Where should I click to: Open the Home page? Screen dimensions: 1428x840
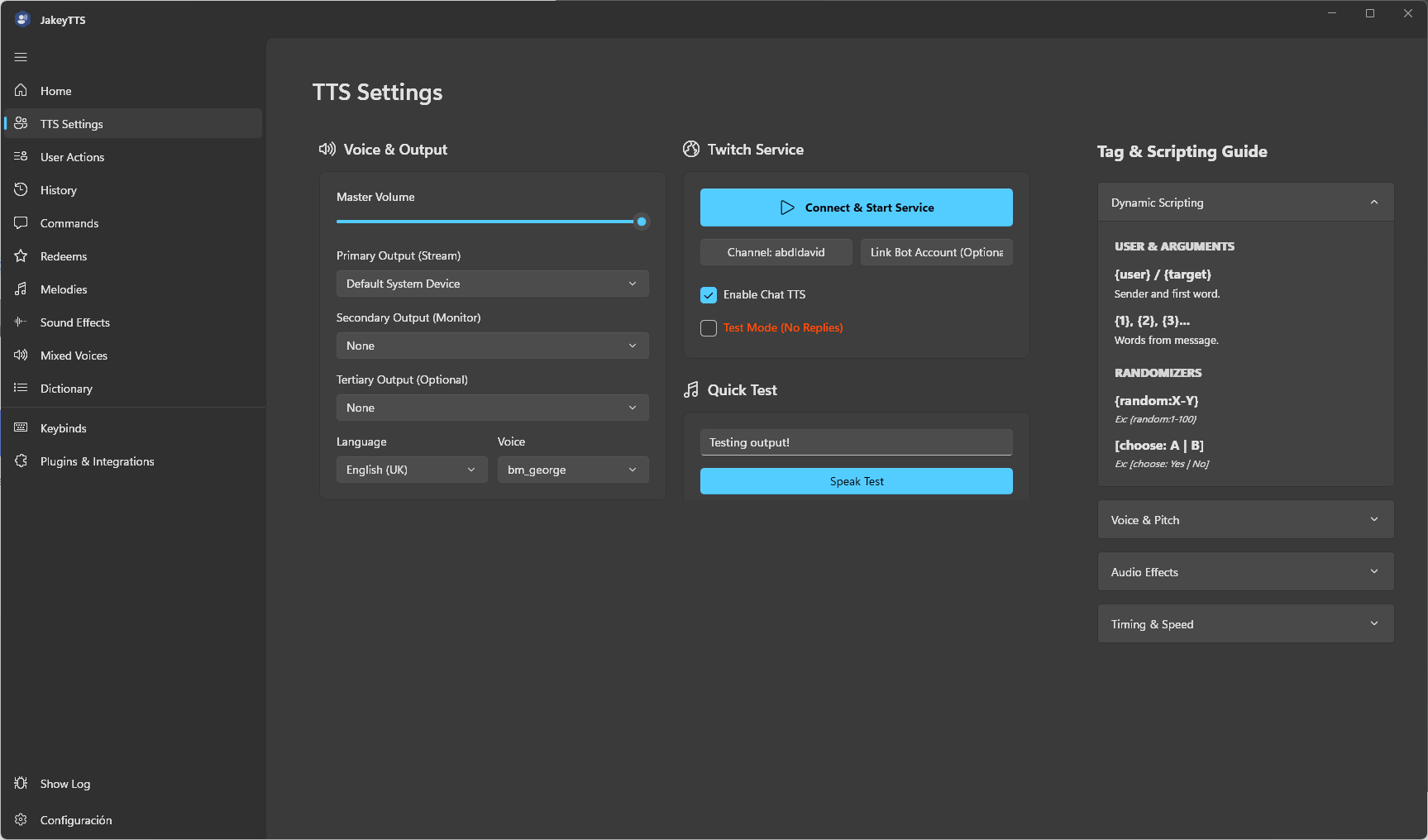[133, 90]
